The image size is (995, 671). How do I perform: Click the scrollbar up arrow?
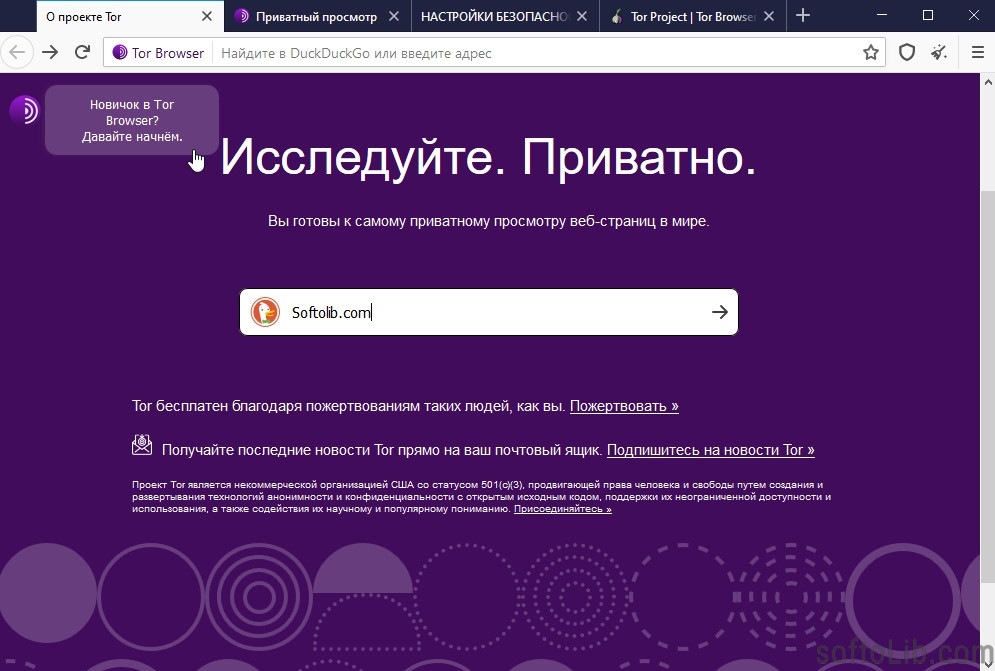(x=987, y=82)
